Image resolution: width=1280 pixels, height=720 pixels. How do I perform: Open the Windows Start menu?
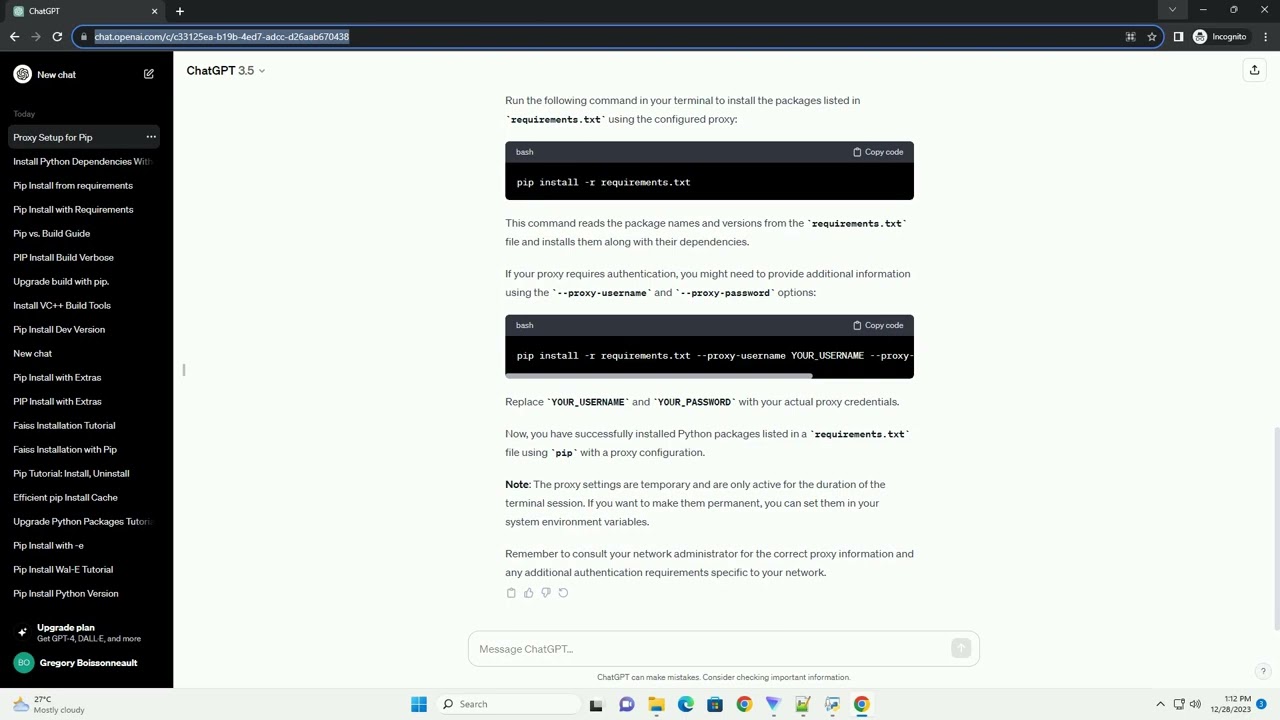[x=419, y=704]
